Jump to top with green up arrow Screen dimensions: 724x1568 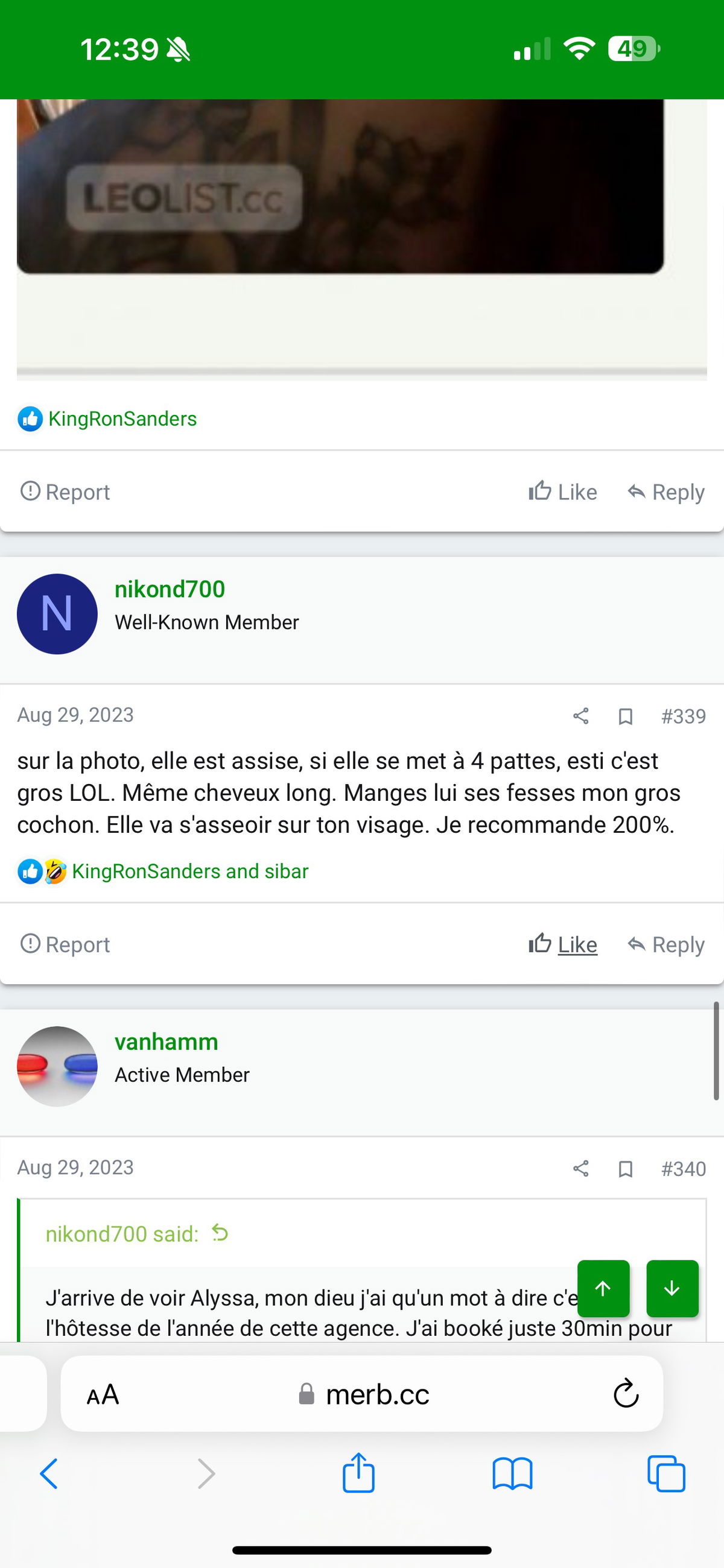pos(603,1288)
